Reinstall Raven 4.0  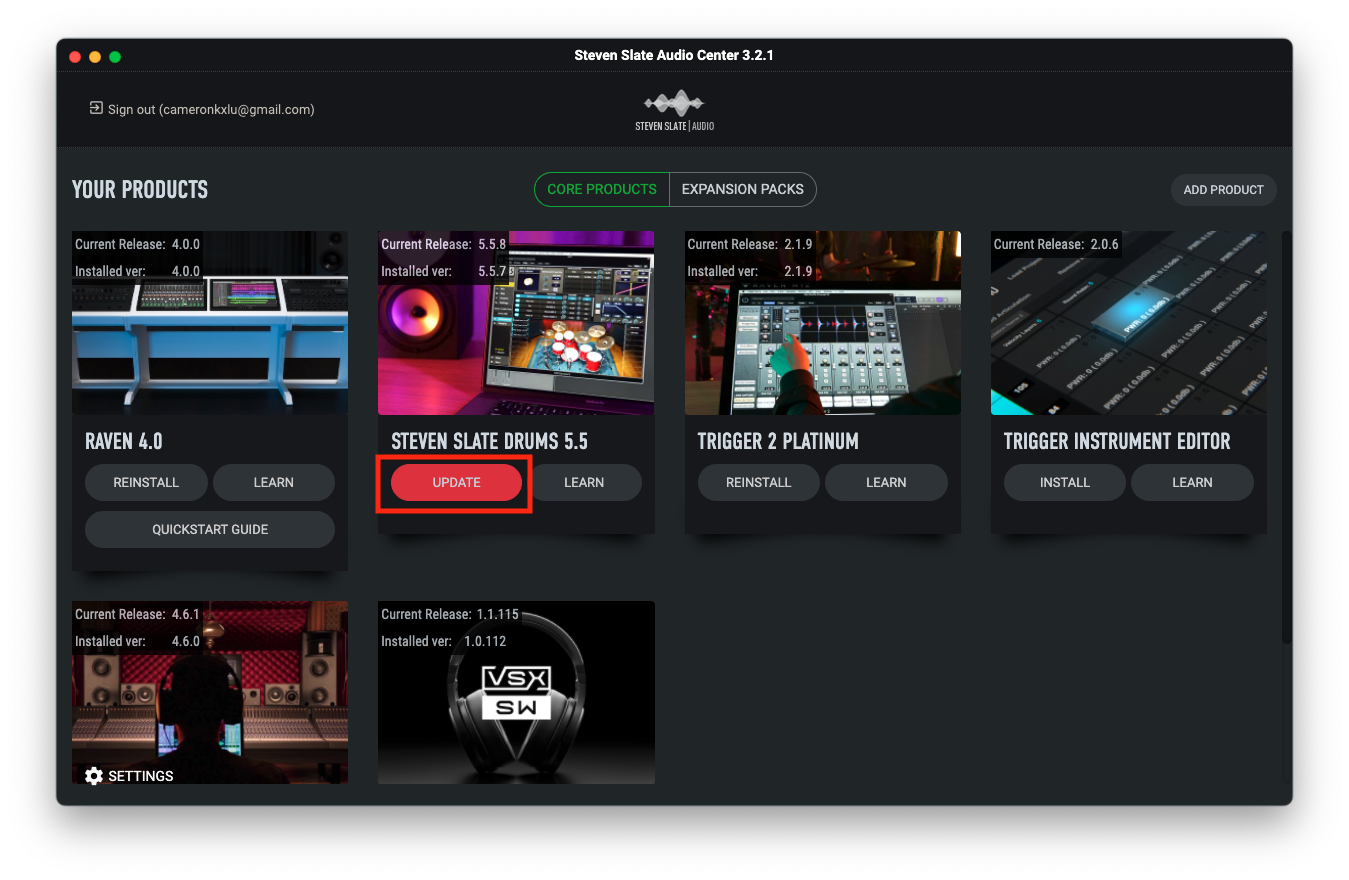[x=146, y=482]
